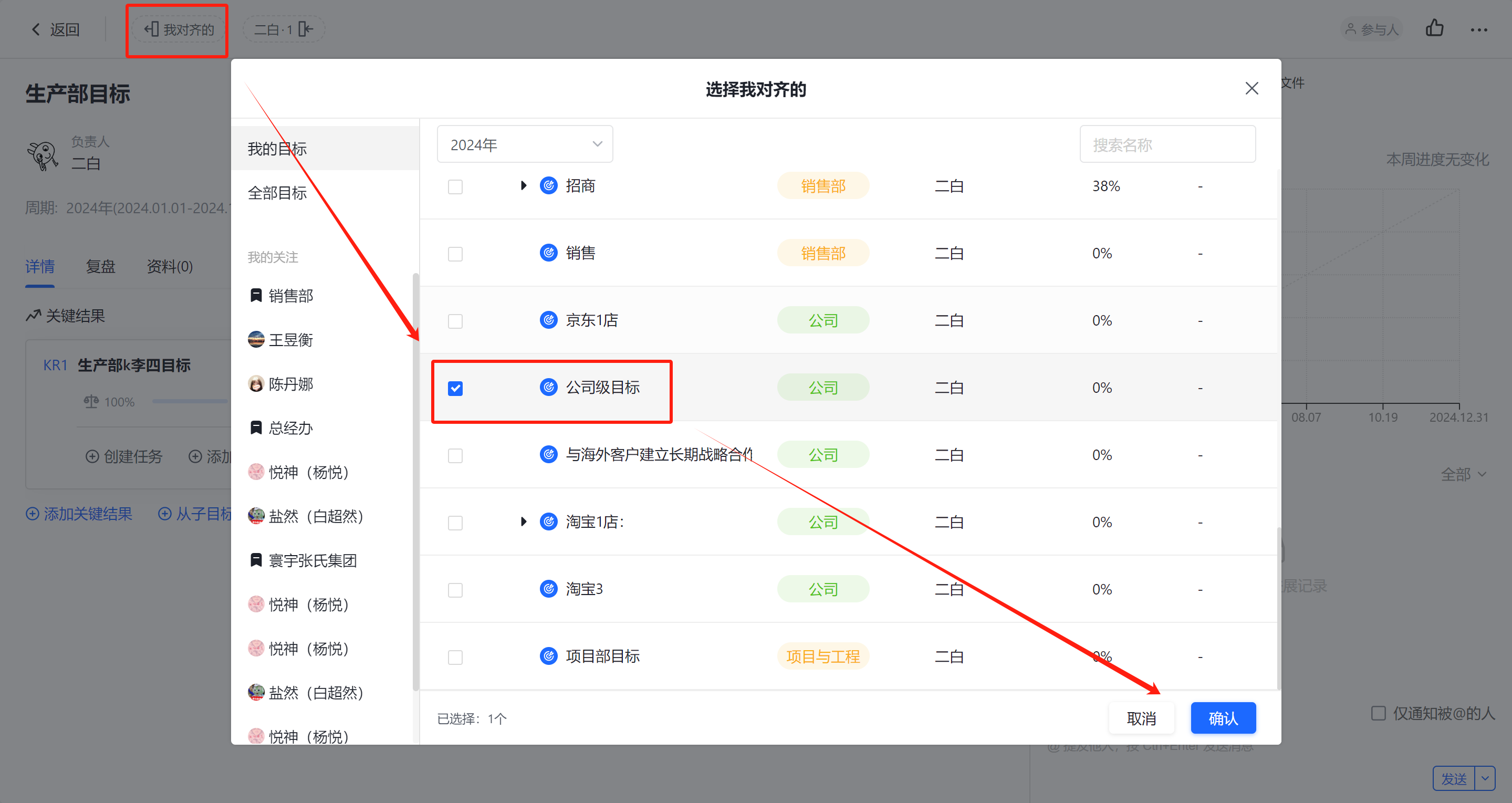Screen dimensions: 1512x803
Task: Click 添加关键结果 link
Action: pyautogui.click(x=79, y=514)
